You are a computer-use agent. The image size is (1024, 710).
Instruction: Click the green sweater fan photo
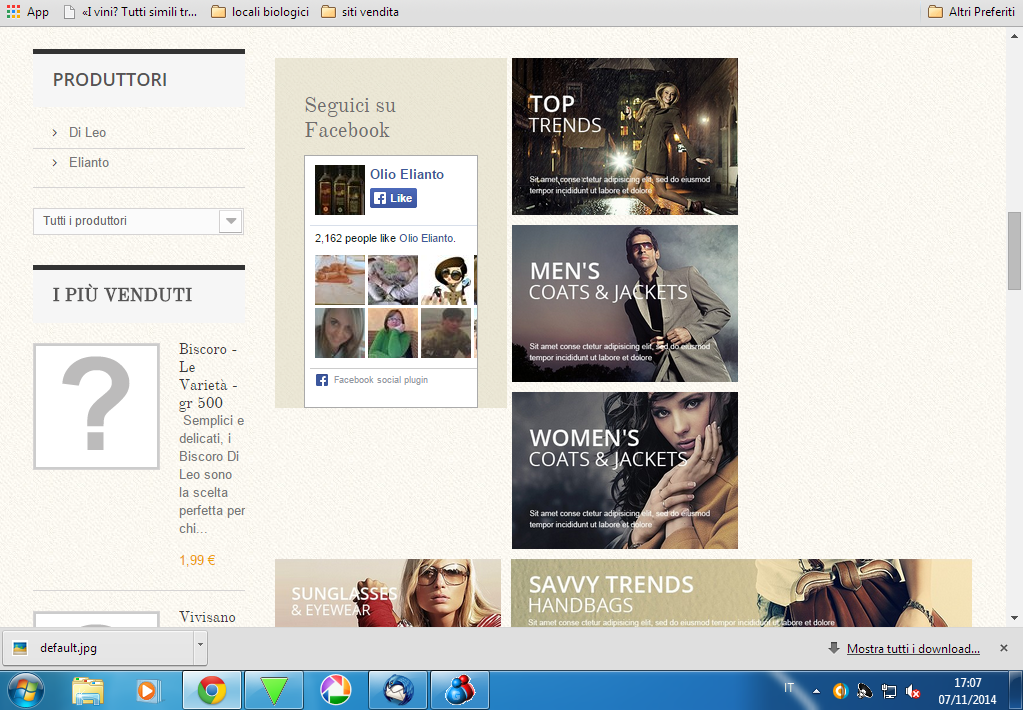pyautogui.click(x=392, y=333)
